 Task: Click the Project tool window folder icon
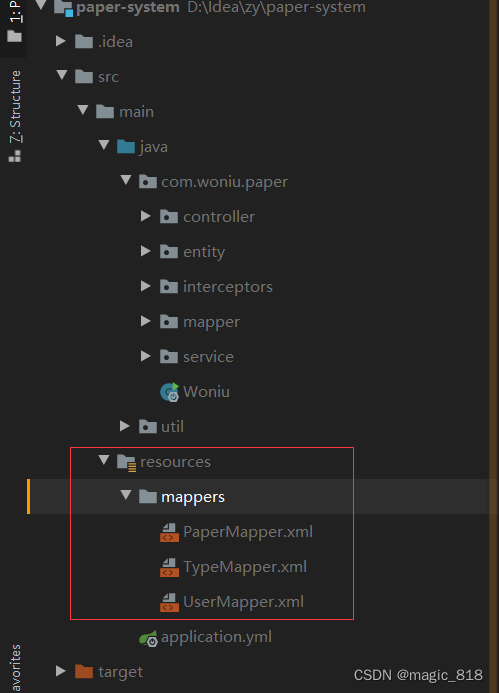tap(15, 36)
